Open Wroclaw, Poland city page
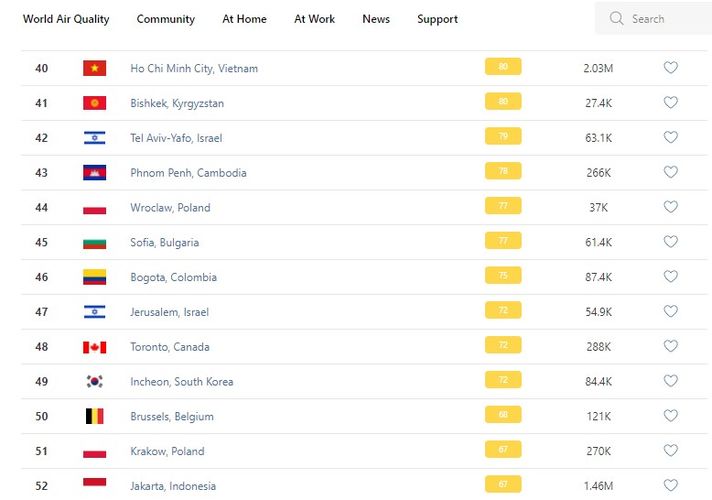This screenshot has height=500, width=712. [x=170, y=208]
